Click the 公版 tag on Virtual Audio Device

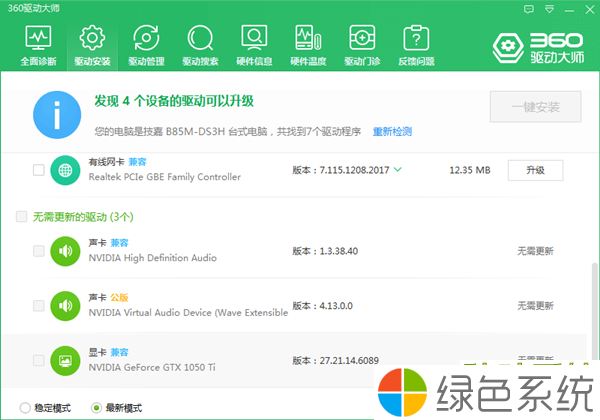coord(119,297)
